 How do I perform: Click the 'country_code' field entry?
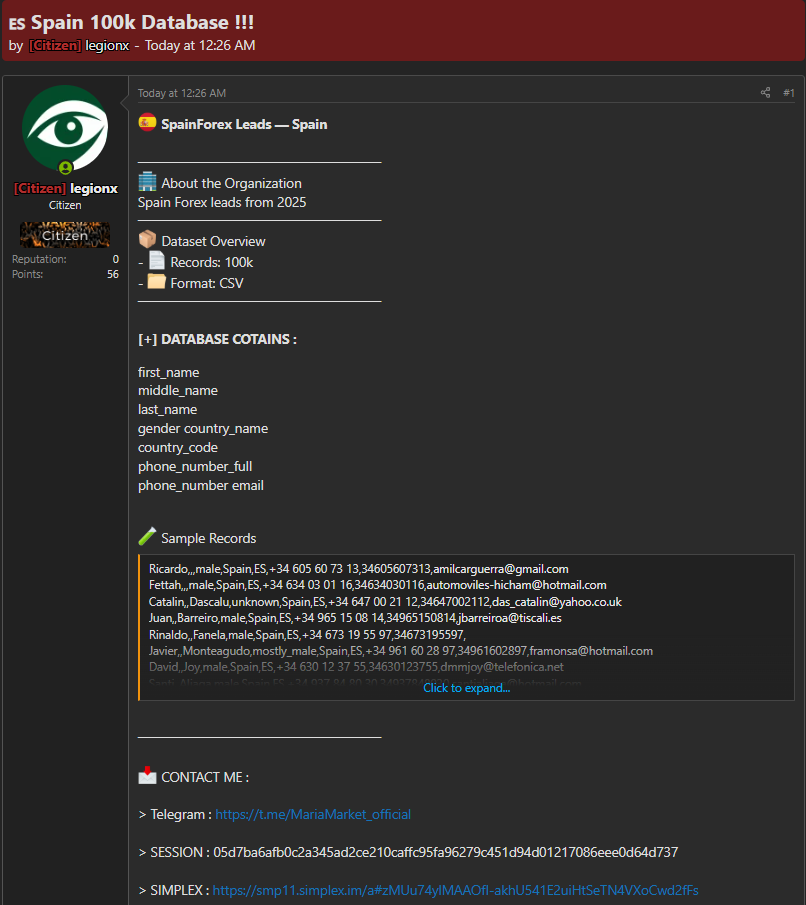(x=178, y=448)
